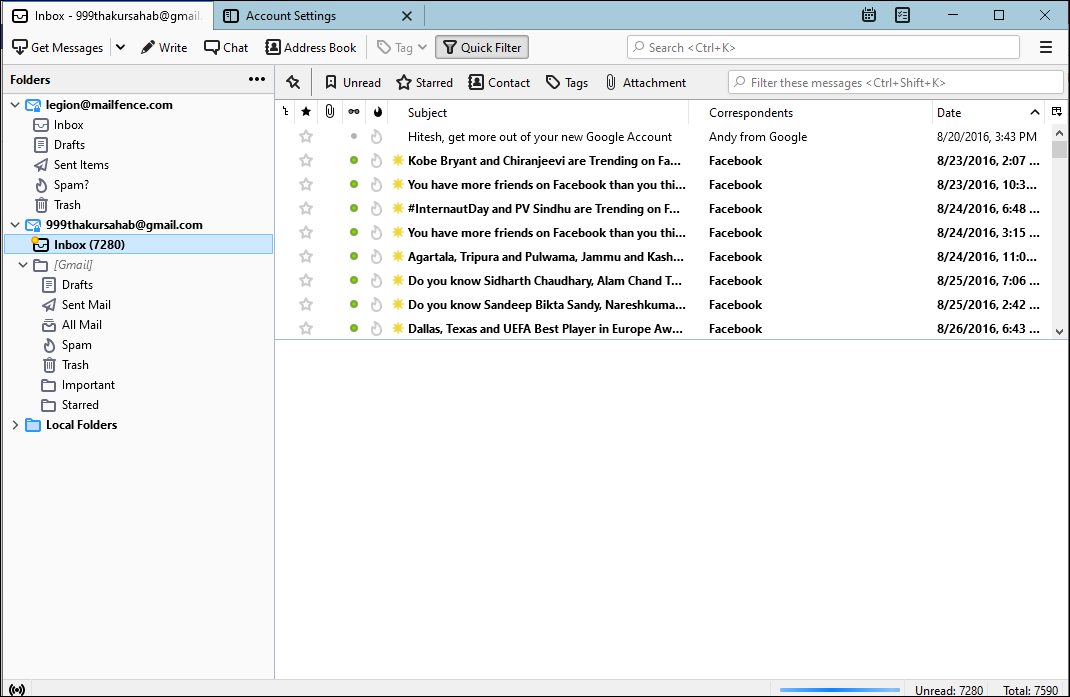Filter messages with Attachment

[645, 83]
